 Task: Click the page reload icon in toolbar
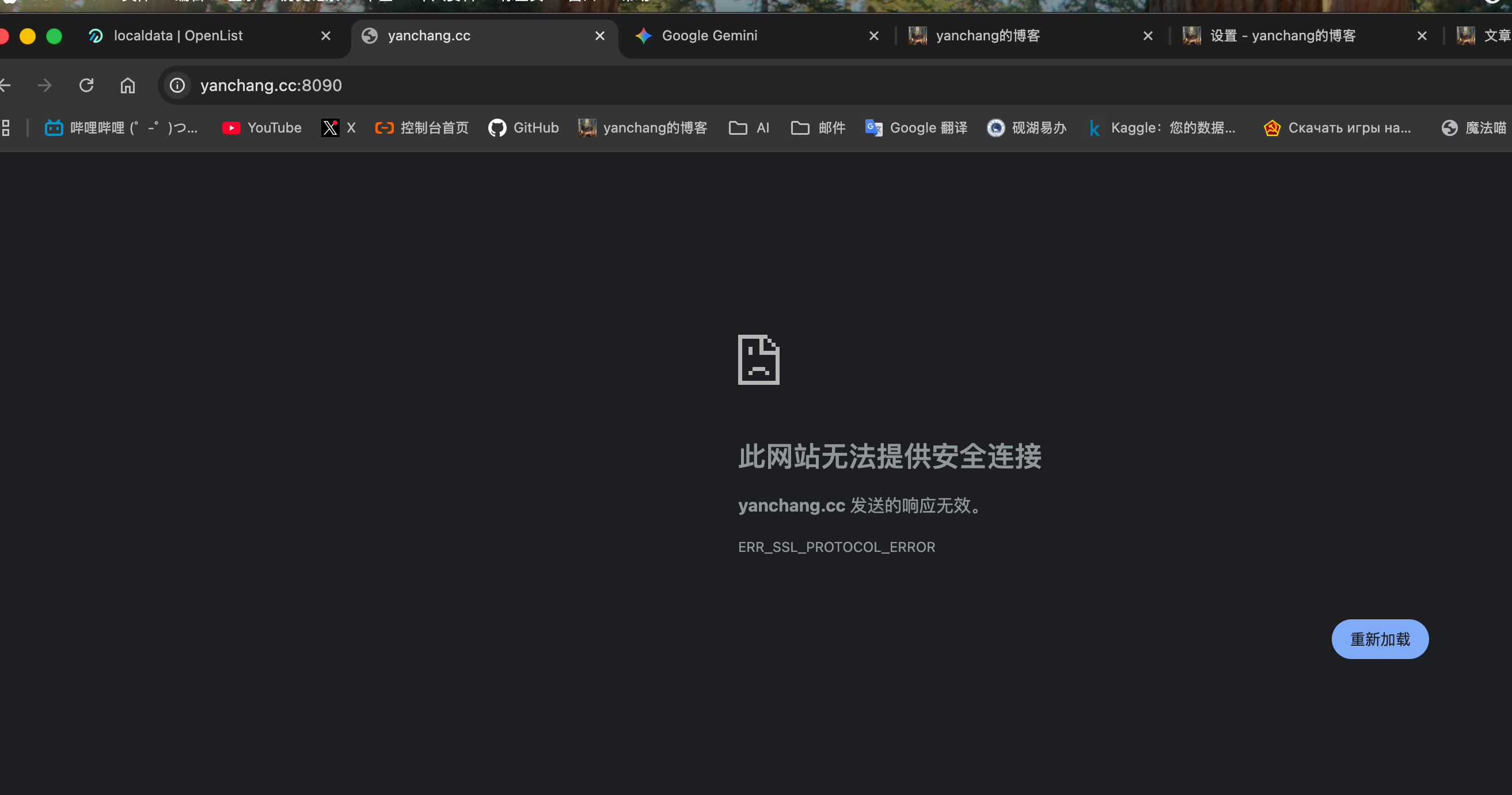[x=86, y=86]
